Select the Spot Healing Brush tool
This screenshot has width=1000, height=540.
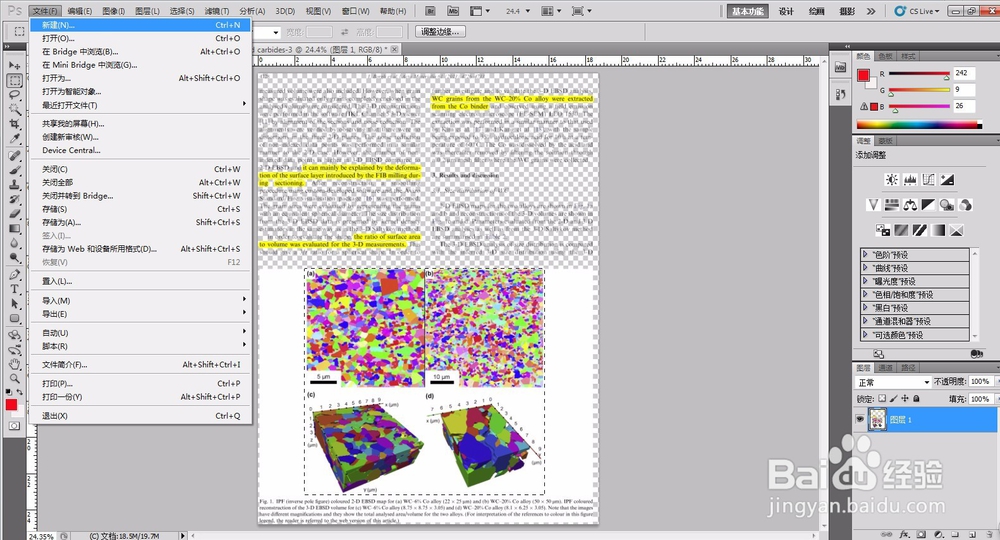coord(15,155)
